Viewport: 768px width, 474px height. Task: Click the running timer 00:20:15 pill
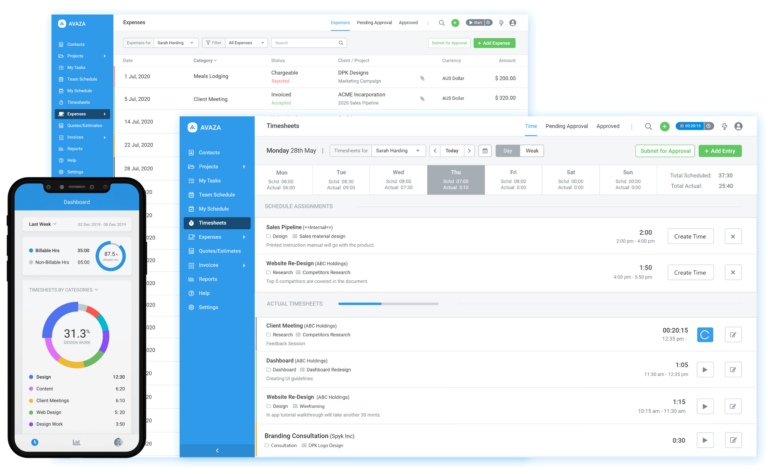click(x=695, y=126)
